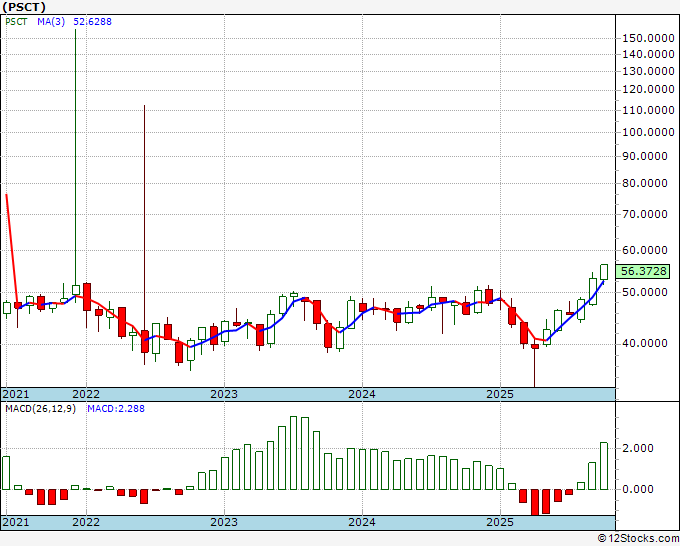The image size is (680, 546).
Task: Click the highlighted current price 56.3728
Action: coord(643,271)
